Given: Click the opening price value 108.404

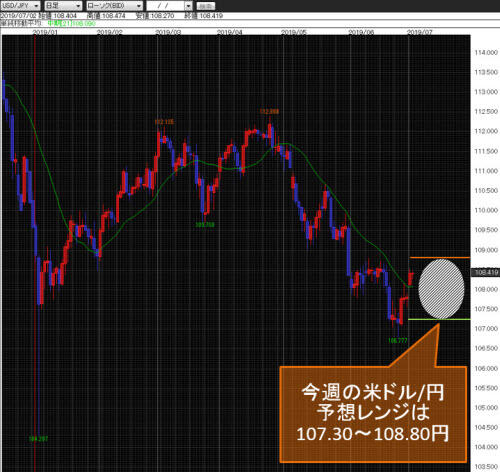Looking at the screenshot, I should pyautogui.click(x=65, y=16).
